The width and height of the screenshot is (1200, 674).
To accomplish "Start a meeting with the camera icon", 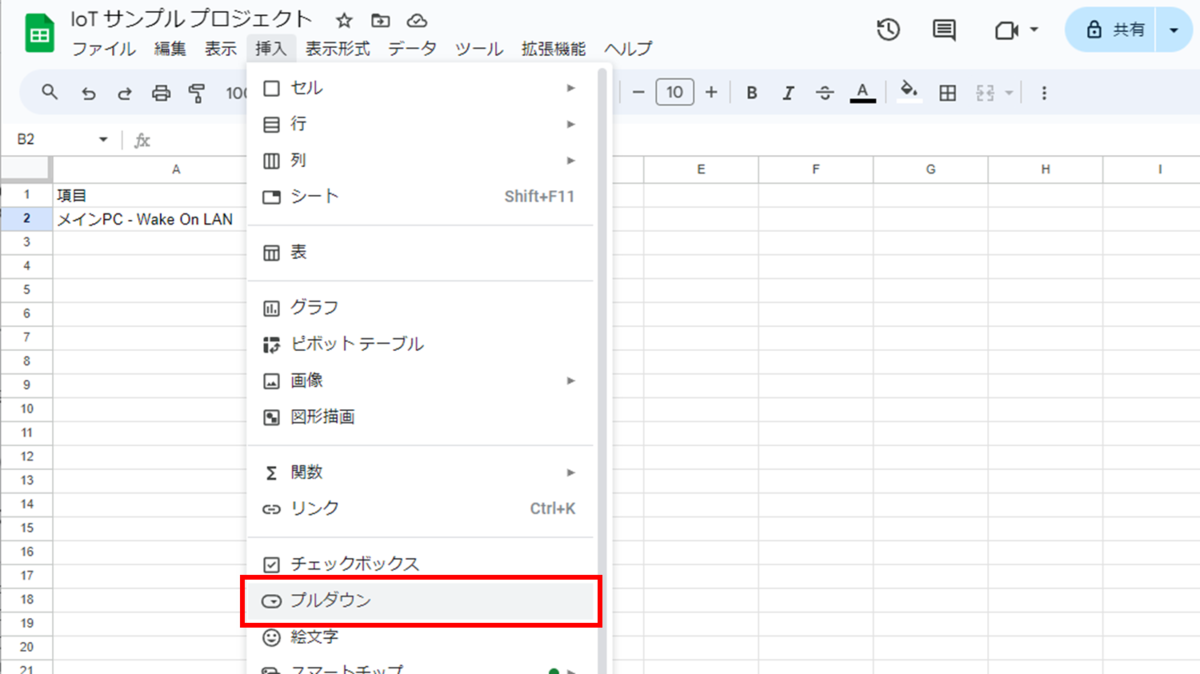I will tap(1006, 30).
